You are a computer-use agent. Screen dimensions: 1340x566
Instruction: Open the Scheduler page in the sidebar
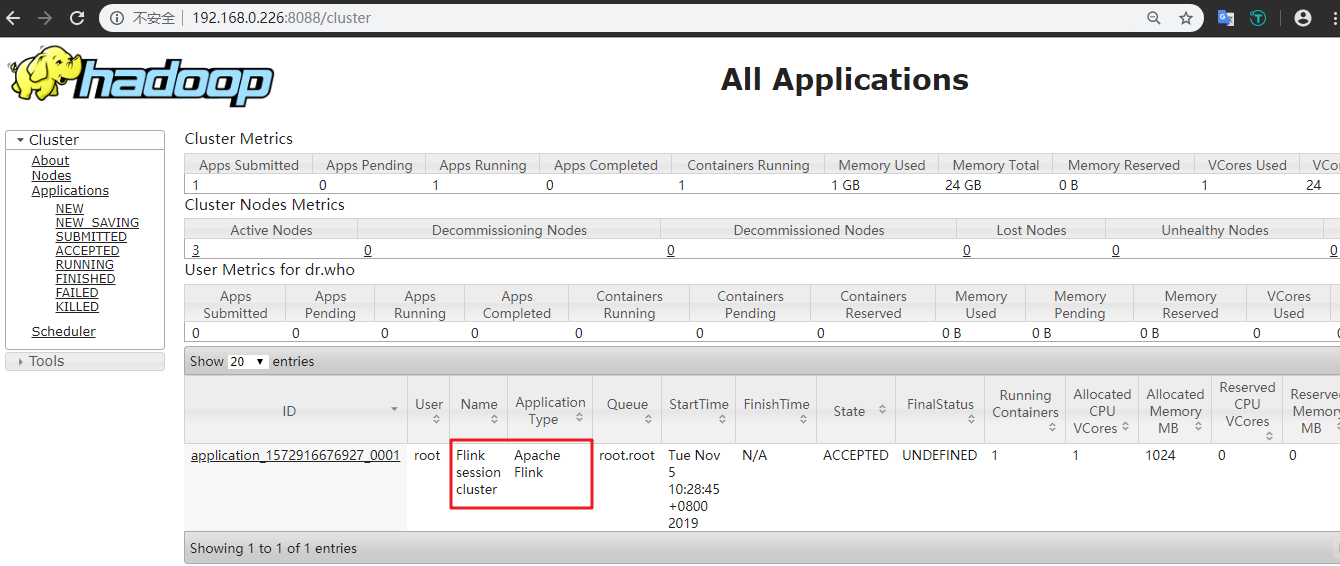pyautogui.click(x=63, y=331)
